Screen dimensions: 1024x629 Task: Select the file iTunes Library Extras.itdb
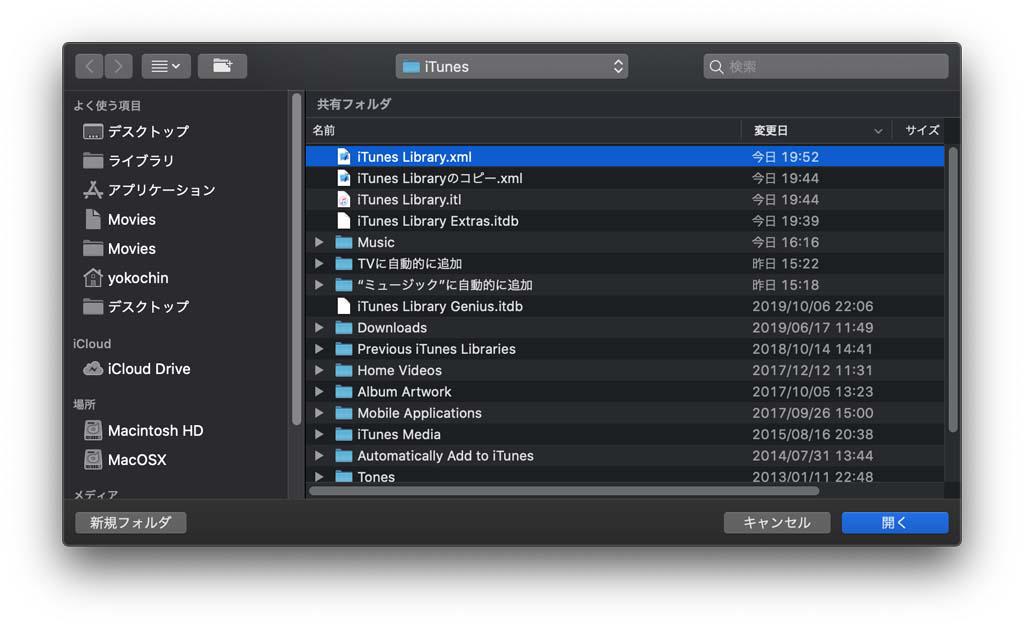point(625,221)
